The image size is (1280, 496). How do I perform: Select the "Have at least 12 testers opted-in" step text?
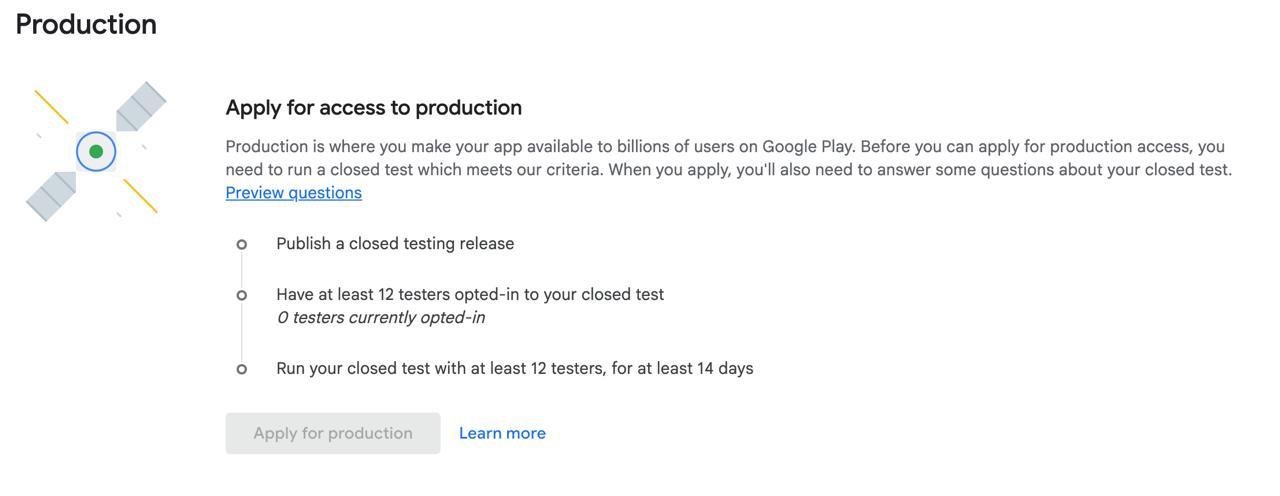(470, 295)
